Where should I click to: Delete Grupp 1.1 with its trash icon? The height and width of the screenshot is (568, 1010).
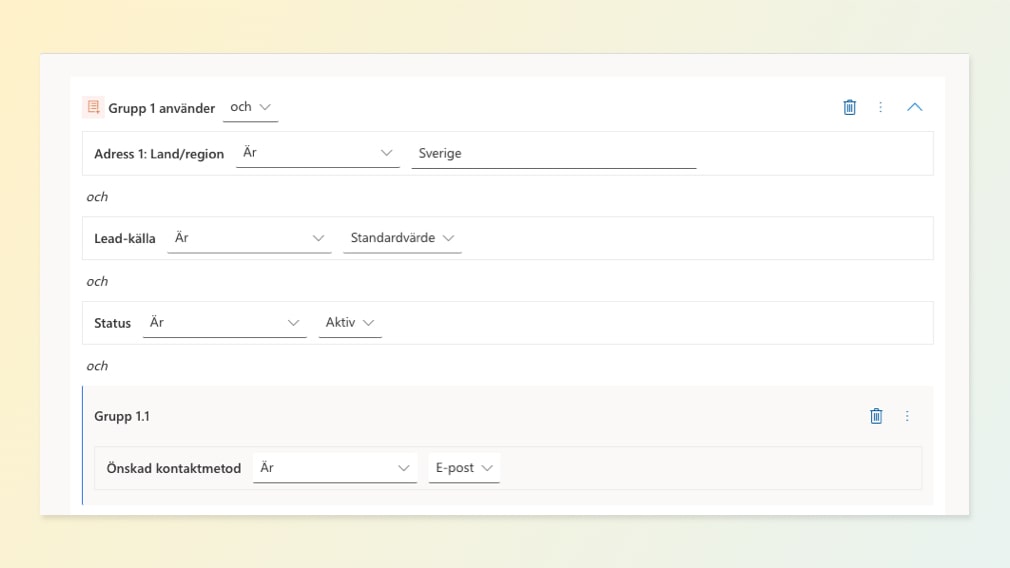(x=876, y=416)
